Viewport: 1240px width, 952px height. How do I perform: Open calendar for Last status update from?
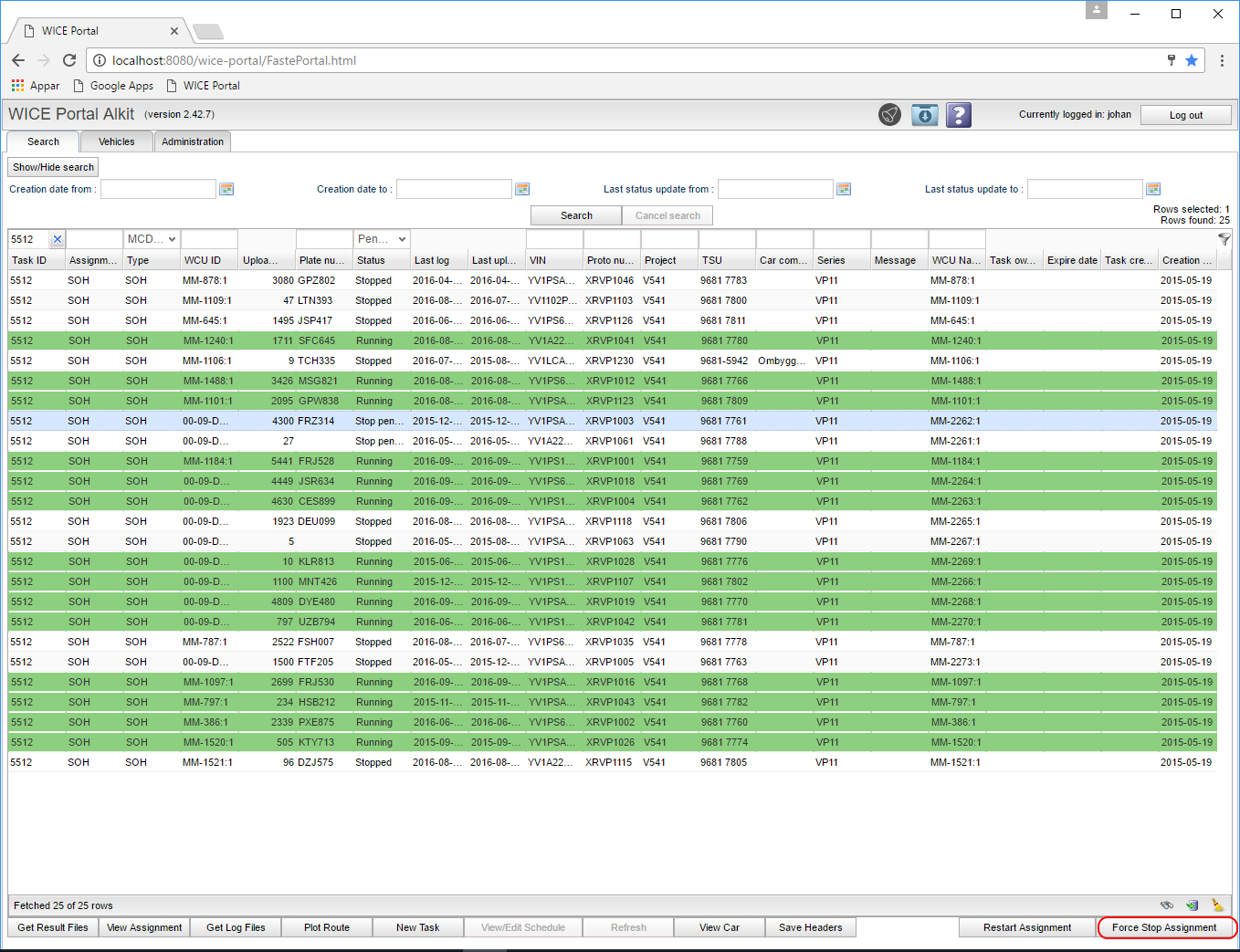tap(844, 189)
